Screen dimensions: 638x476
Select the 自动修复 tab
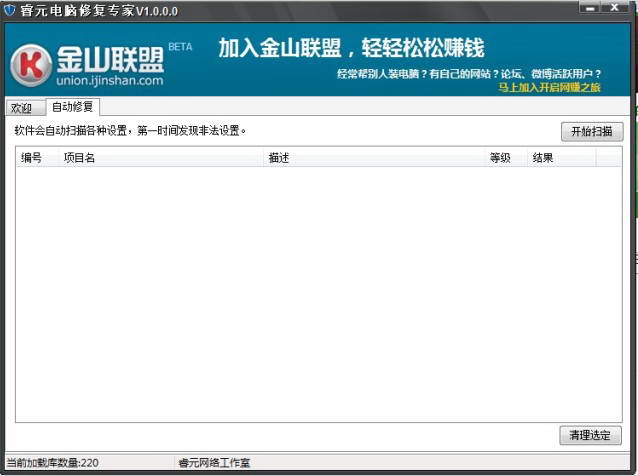pos(72,107)
